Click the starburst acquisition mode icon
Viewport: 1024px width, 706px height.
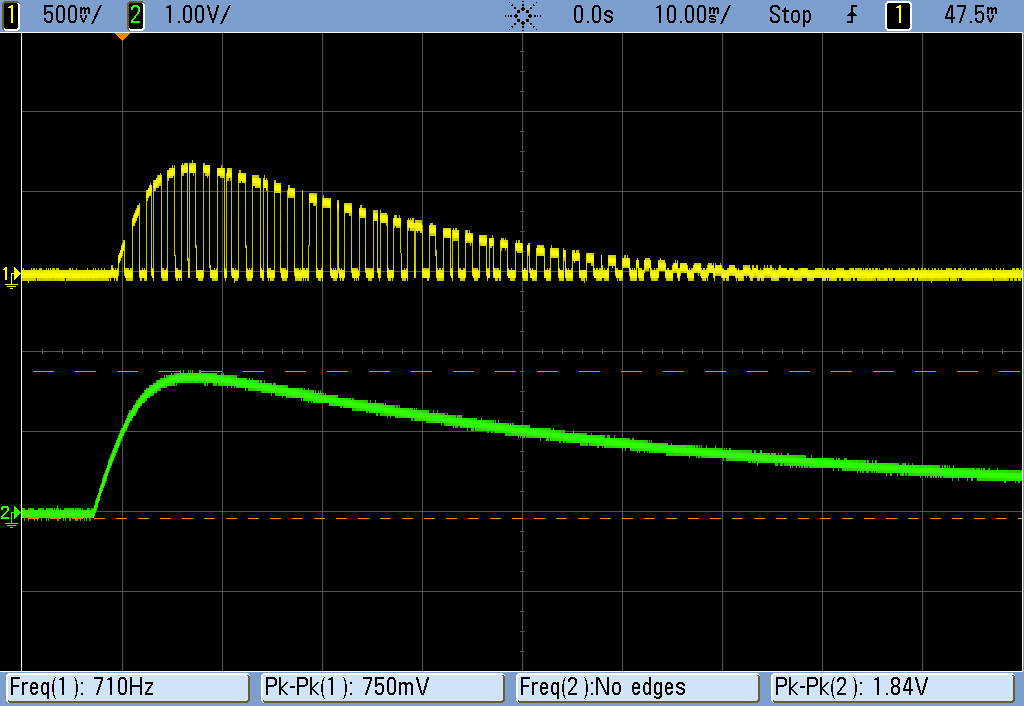[x=523, y=15]
